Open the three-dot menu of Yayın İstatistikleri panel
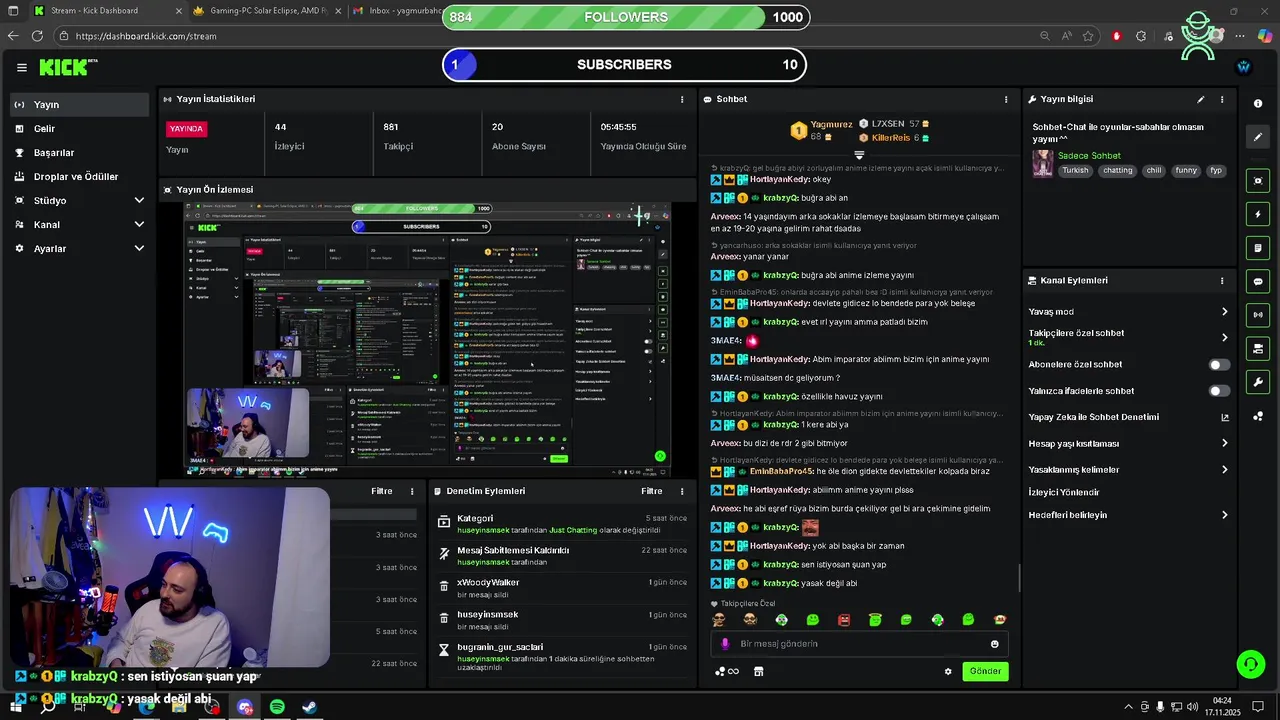The width and height of the screenshot is (1280, 720). point(682,99)
